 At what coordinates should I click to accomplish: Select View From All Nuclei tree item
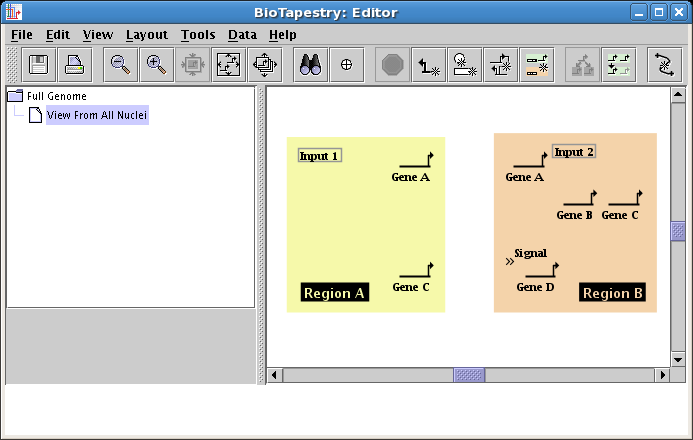pos(97,115)
